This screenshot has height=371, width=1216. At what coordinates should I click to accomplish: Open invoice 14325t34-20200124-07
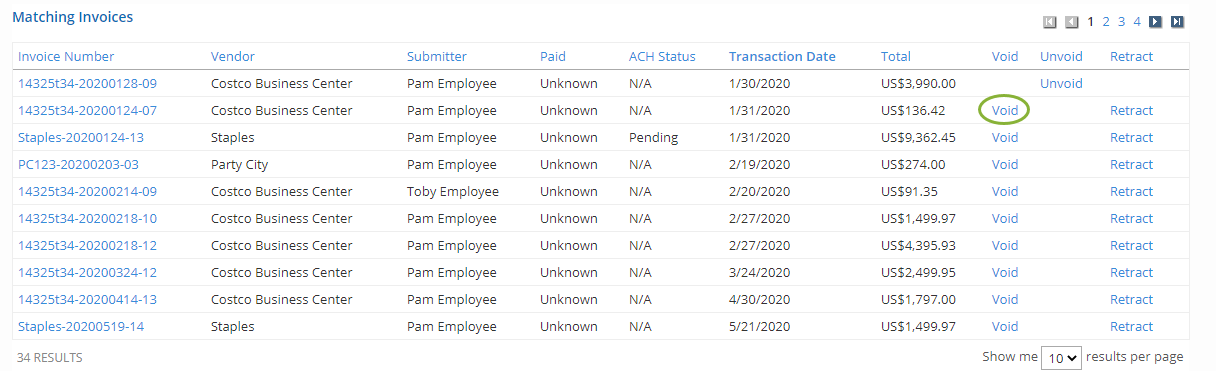coord(87,110)
